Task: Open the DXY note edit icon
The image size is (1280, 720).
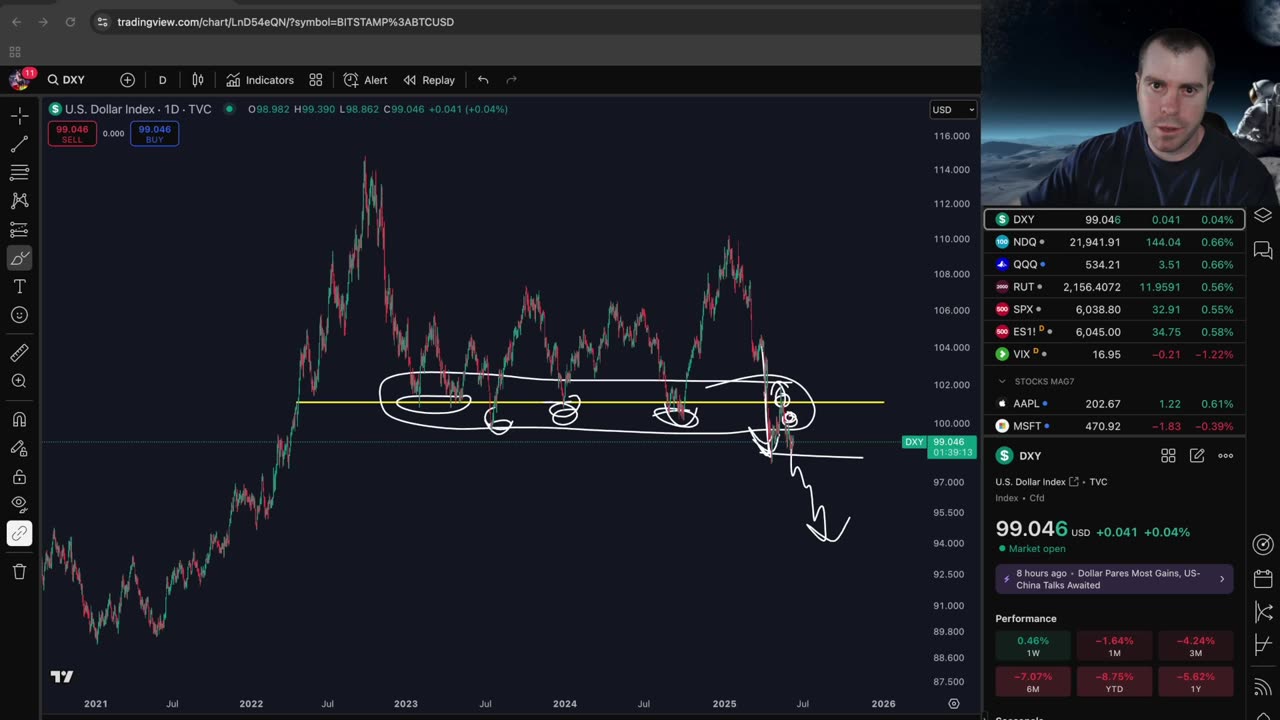Action: (x=1197, y=456)
